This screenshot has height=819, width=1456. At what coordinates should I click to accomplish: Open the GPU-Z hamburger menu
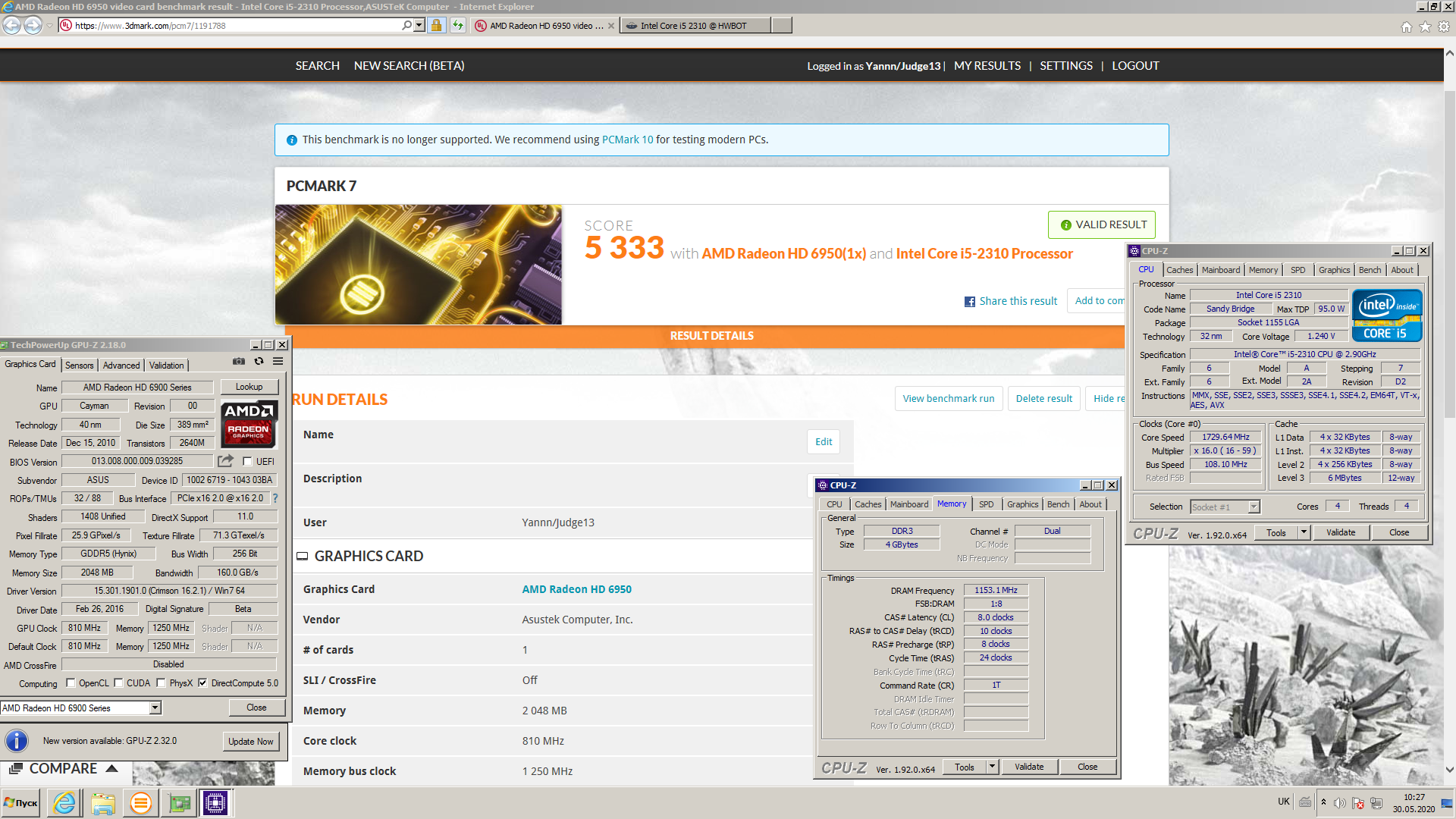tap(278, 362)
